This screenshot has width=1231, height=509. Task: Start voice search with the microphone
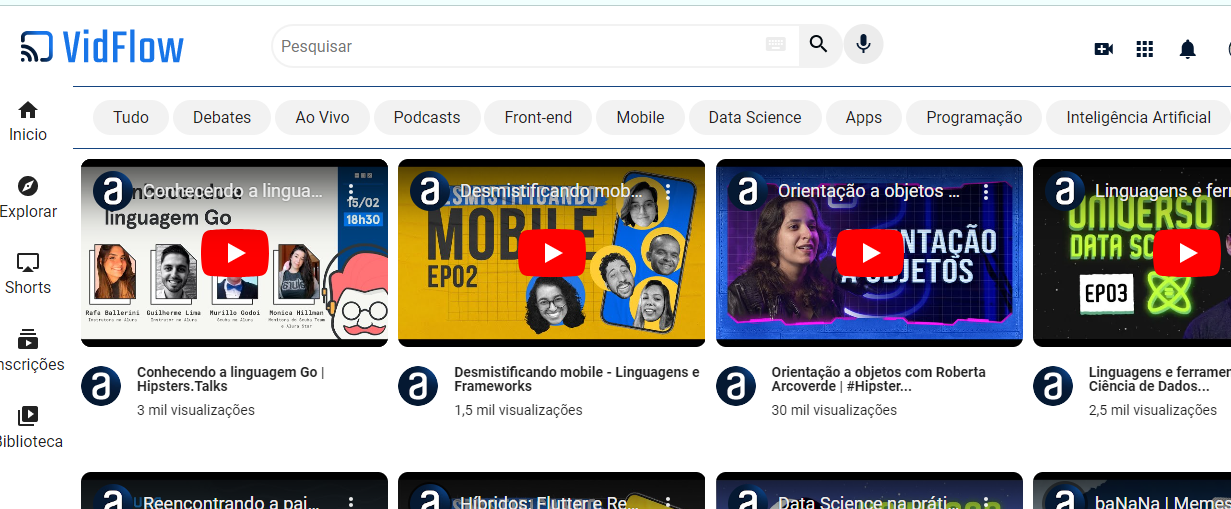pos(863,45)
